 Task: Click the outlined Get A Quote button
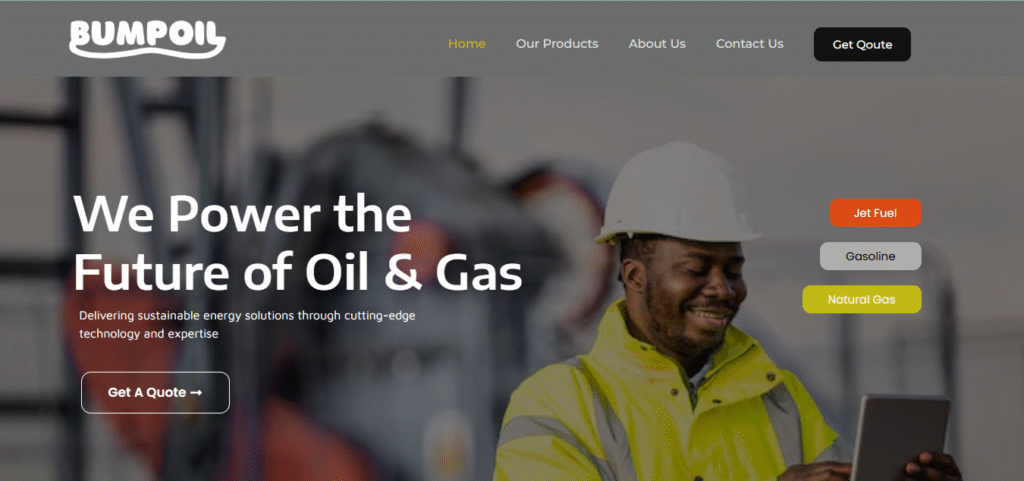click(155, 393)
